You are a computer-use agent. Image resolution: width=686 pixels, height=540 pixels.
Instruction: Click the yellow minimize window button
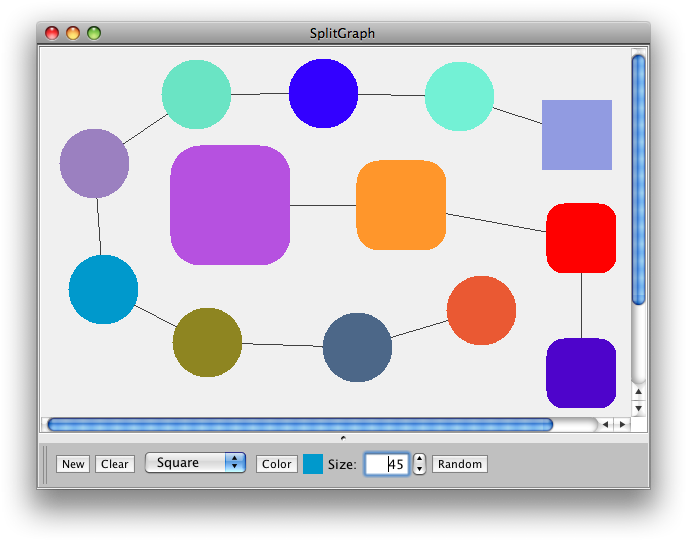coord(73,33)
